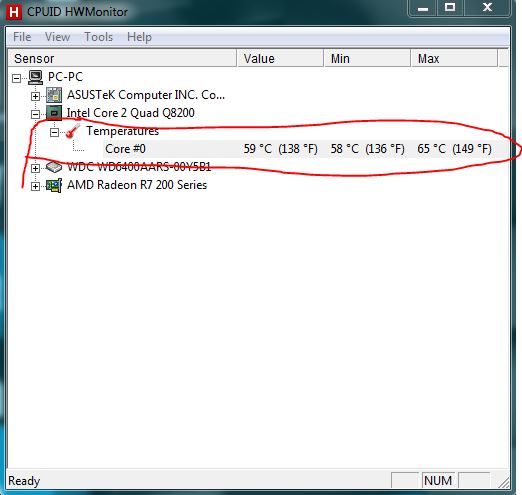Click the Ready status bar text
Screen dimensions: 522x495
click(24, 481)
